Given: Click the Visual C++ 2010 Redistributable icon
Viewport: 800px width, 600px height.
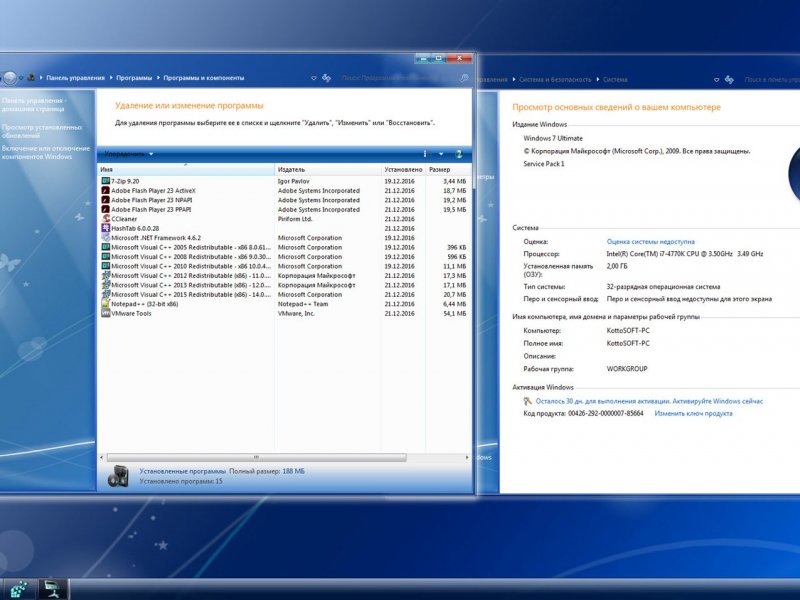Looking at the screenshot, I should click(x=106, y=266).
